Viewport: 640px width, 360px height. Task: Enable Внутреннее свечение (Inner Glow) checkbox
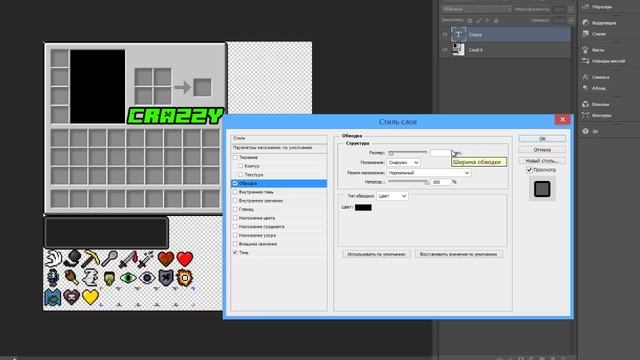pos(235,200)
